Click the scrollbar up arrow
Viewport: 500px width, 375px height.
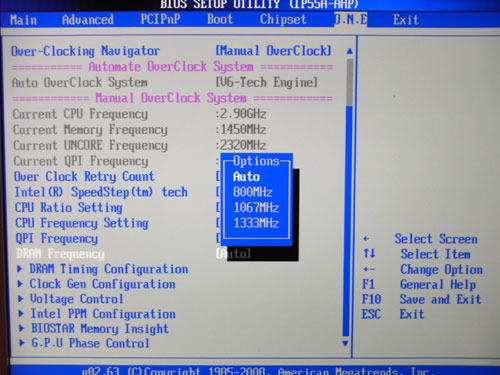(x=349, y=51)
